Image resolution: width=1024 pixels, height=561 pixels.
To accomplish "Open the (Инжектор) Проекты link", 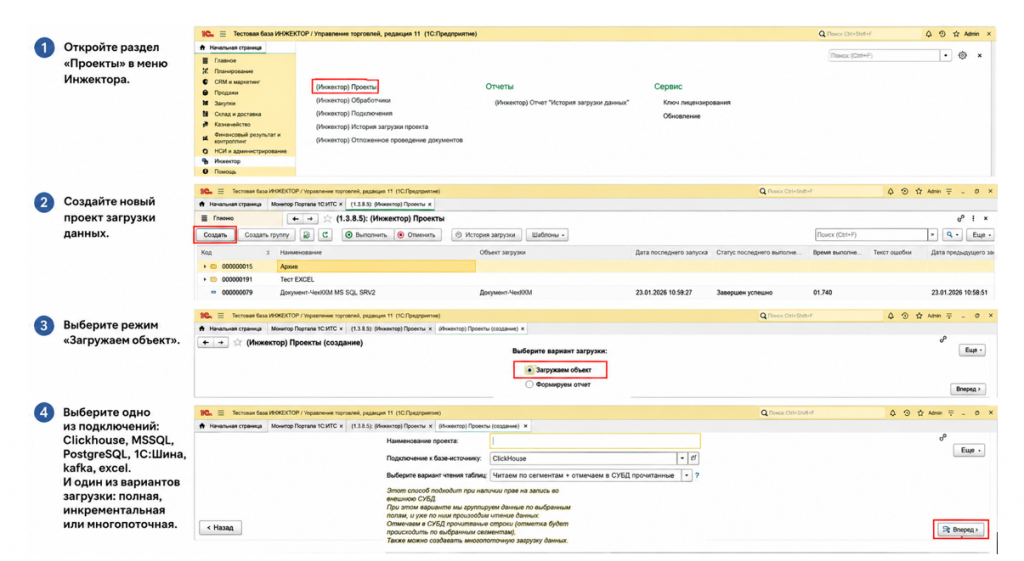I will click(345, 87).
